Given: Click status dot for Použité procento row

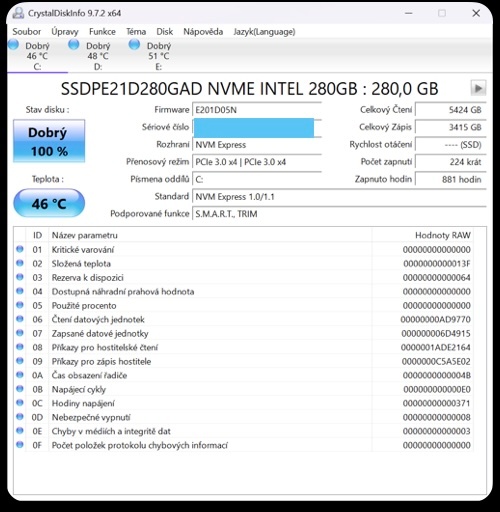Looking at the screenshot, I should click(x=20, y=305).
